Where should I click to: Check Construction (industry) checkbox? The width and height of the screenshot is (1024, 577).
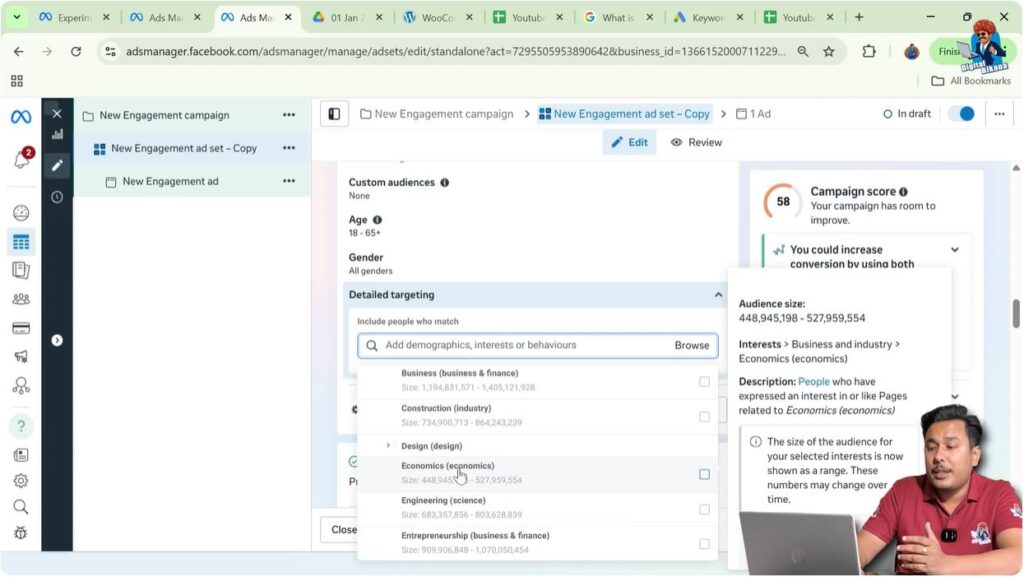point(704,416)
